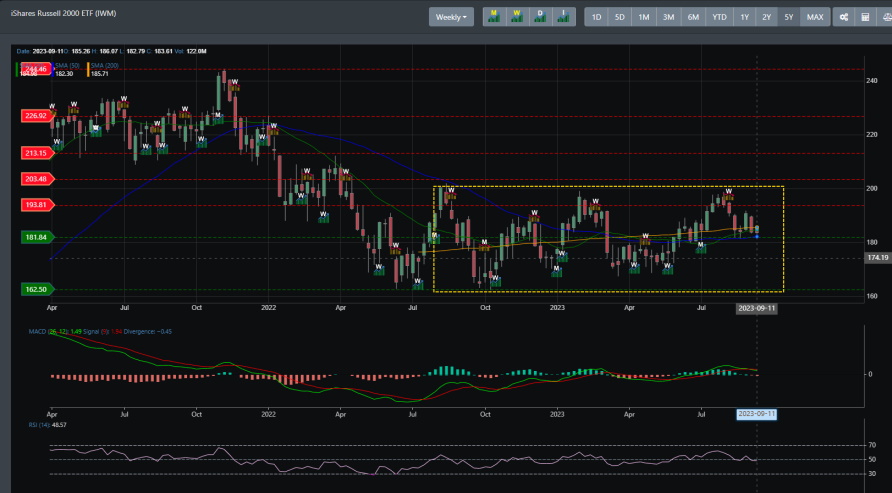Select the 181.84 green support tag
This screenshot has width=892, height=493.
(x=36, y=237)
